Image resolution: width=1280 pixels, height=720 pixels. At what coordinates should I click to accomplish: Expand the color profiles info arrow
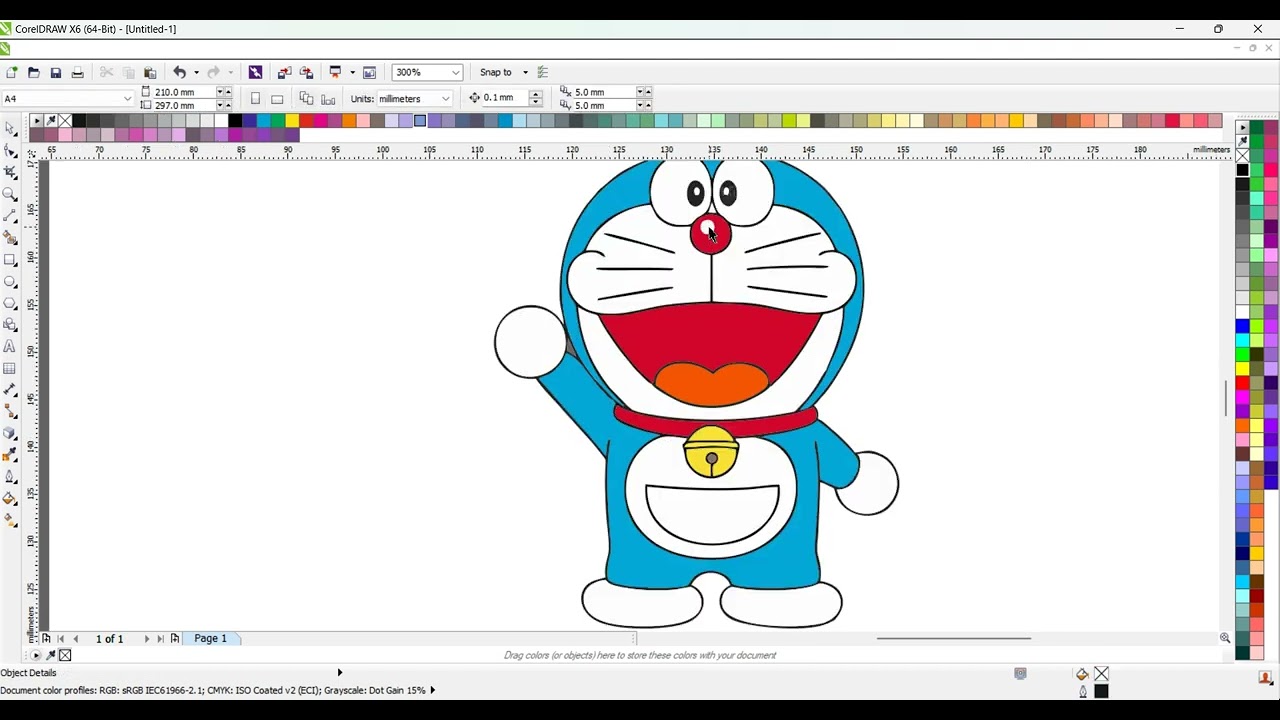[x=432, y=690]
